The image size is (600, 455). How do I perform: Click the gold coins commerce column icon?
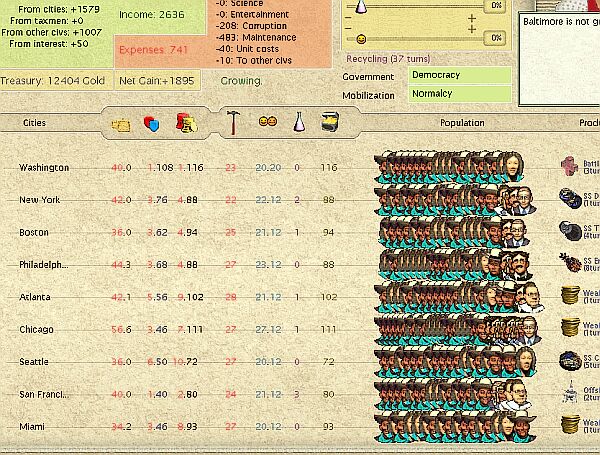pos(186,123)
